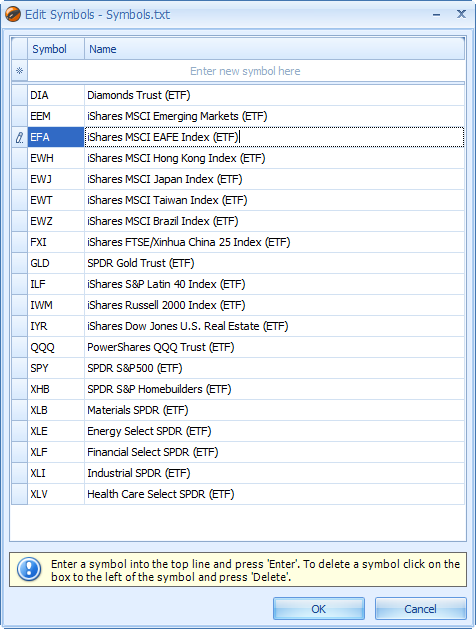Click 'Financial Select SPDR (ETF)' cell

pos(274,452)
